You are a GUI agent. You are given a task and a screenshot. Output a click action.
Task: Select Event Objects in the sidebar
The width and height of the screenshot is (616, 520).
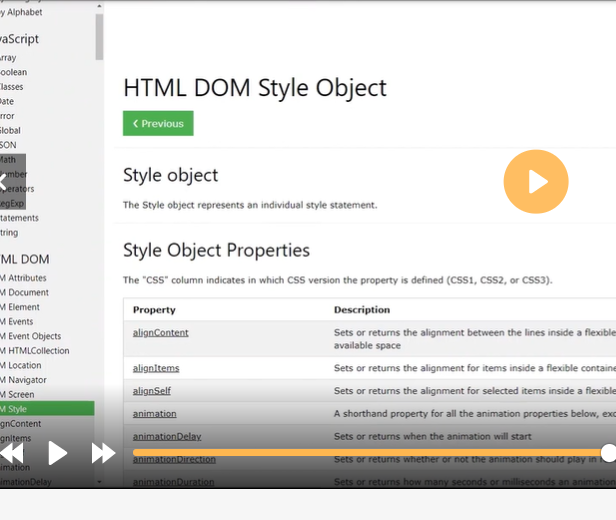pos(33,336)
